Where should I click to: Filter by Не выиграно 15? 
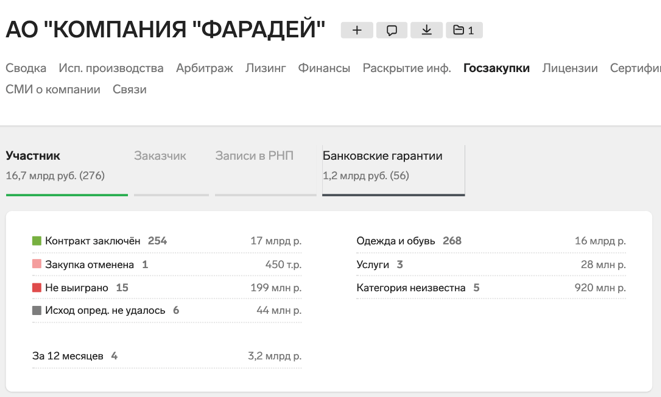(167, 287)
